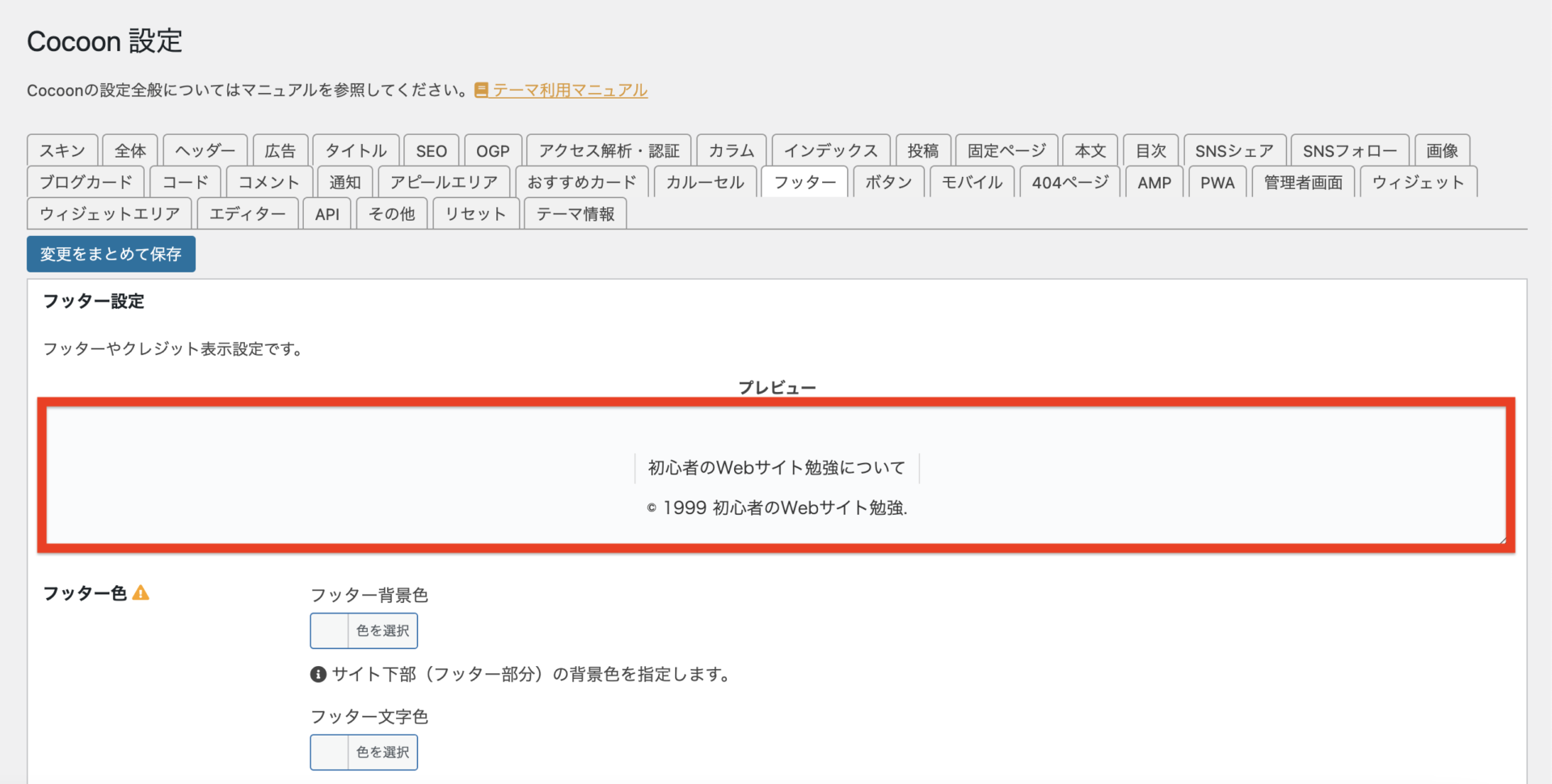
Task: Select the タイトル tab
Action: tap(356, 150)
